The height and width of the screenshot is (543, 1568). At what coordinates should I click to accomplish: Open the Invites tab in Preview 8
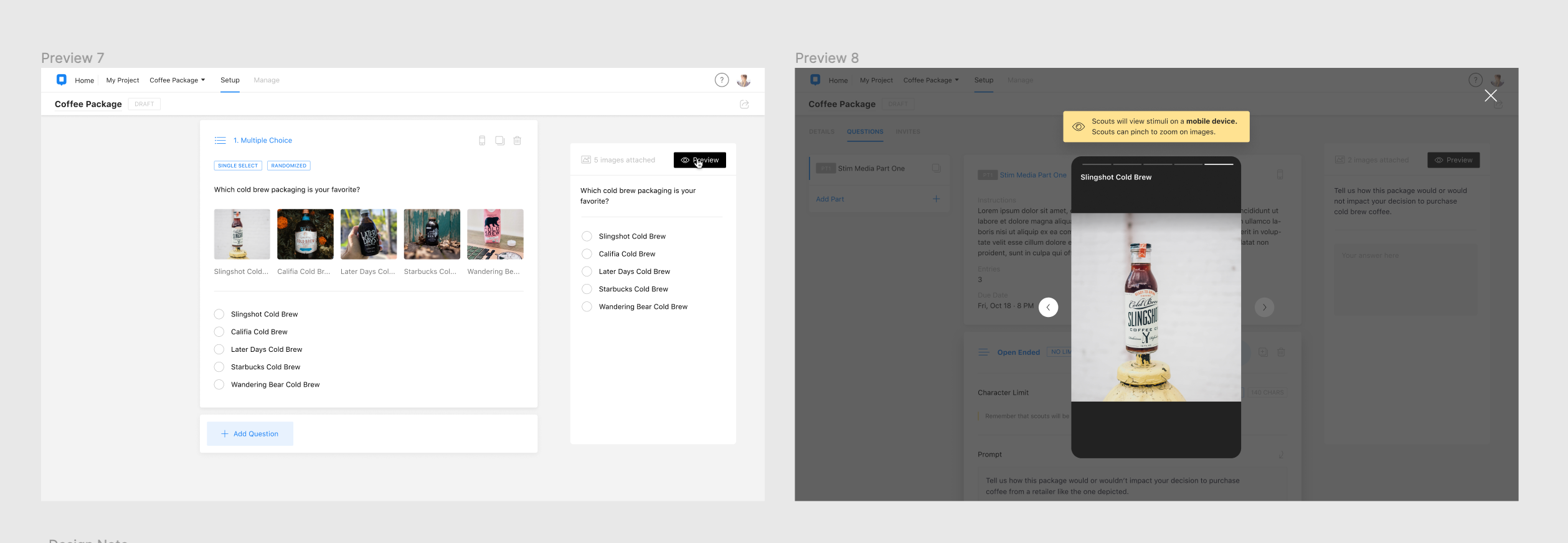[908, 132]
